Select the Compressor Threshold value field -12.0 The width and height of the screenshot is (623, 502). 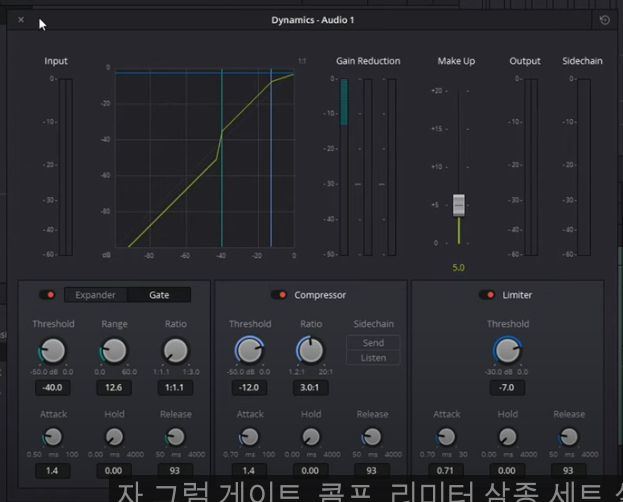click(249, 388)
